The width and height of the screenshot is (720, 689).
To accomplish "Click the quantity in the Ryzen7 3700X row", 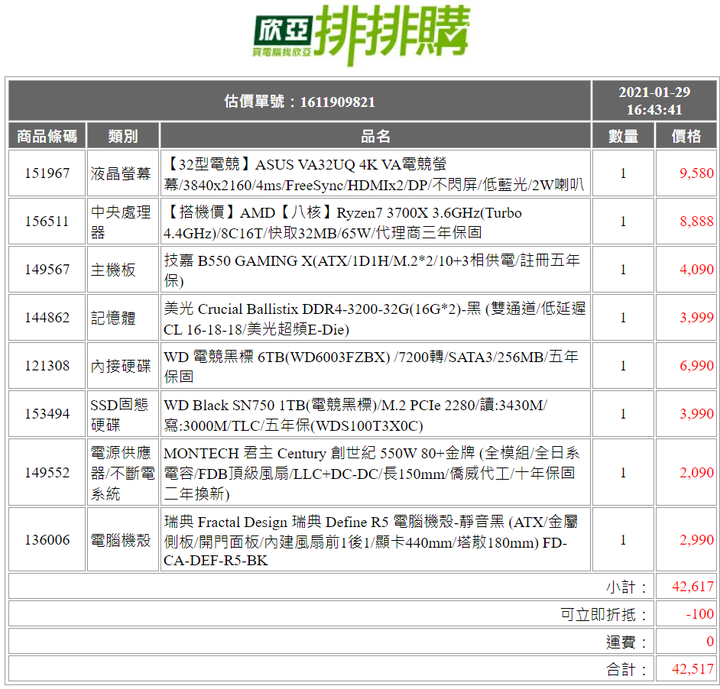I will coord(623,221).
